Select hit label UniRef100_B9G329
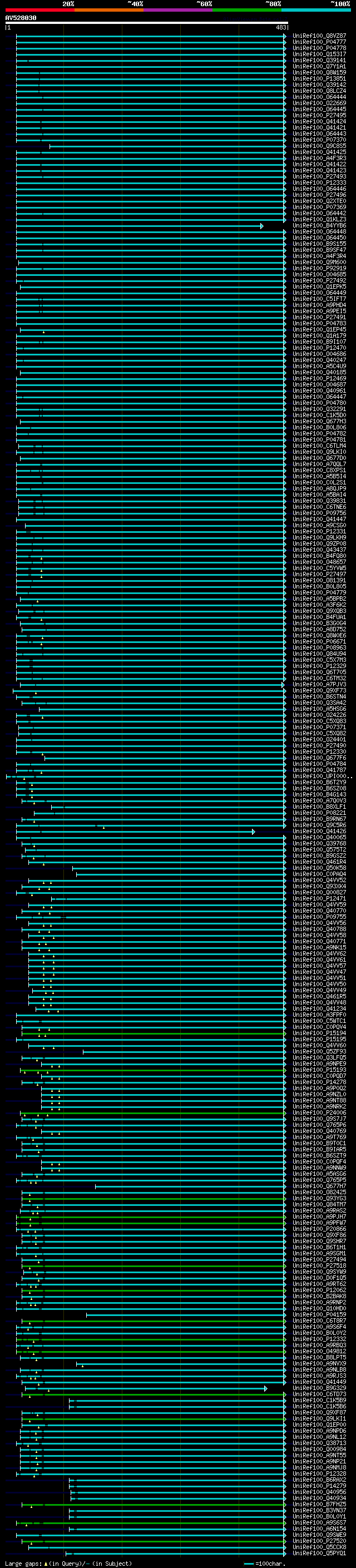 coord(319,1388)
